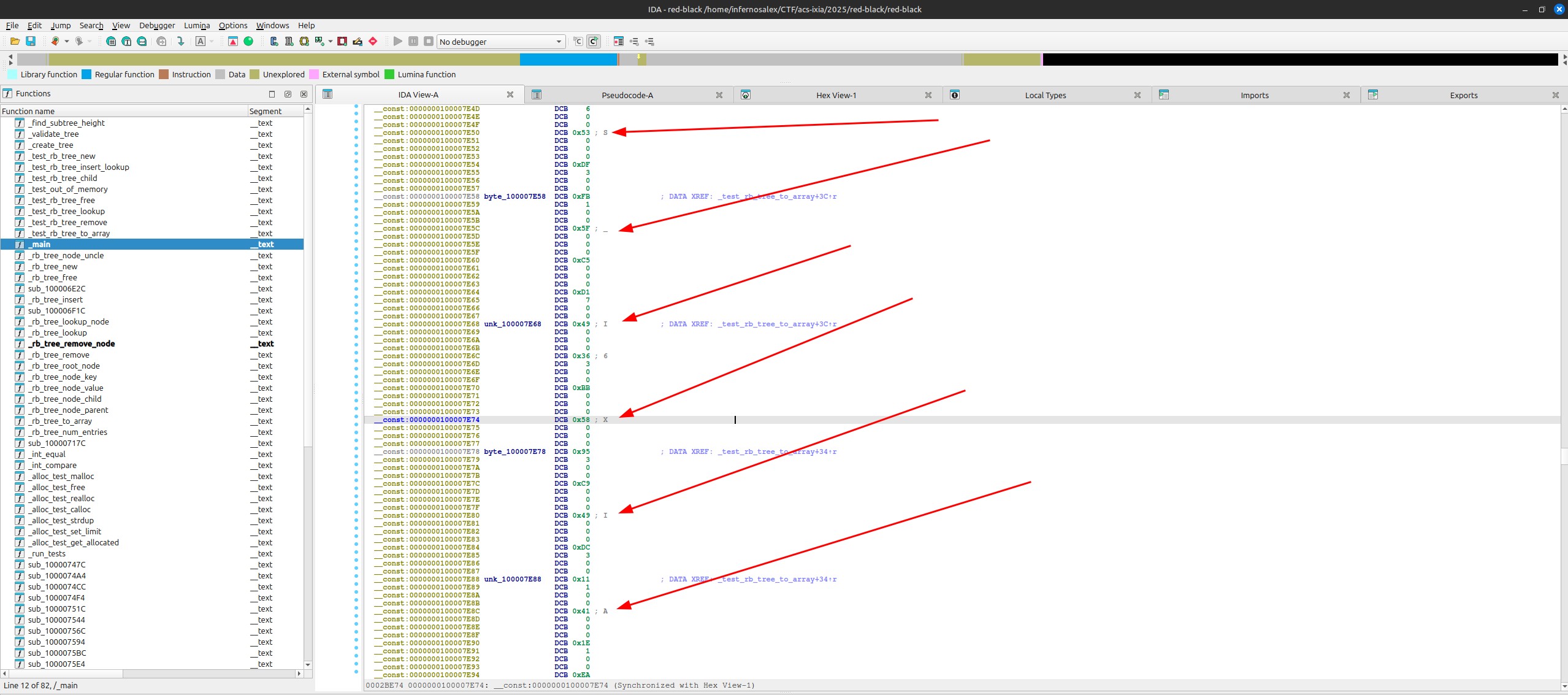Open the Jump menu

pyautogui.click(x=61, y=25)
